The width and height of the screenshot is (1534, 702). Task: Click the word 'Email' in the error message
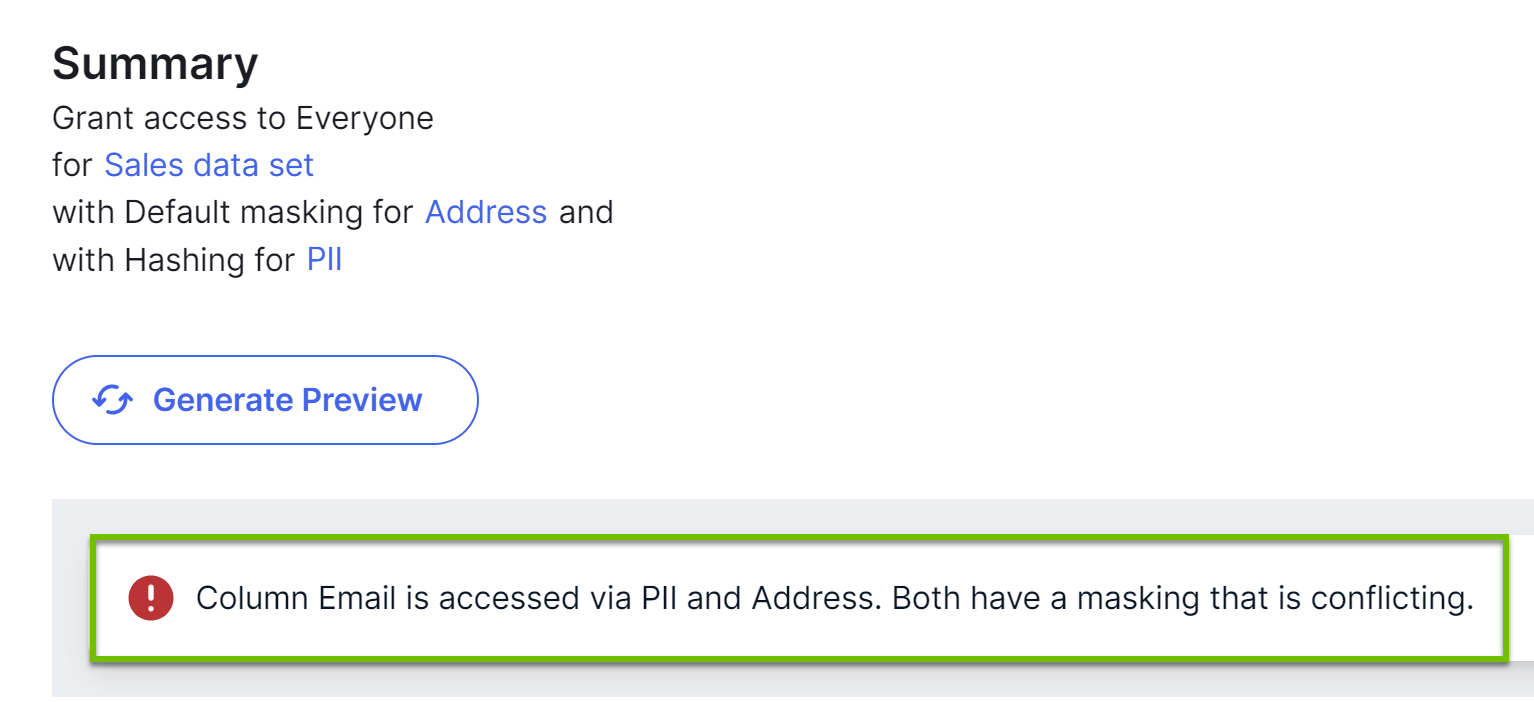click(371, 598)
